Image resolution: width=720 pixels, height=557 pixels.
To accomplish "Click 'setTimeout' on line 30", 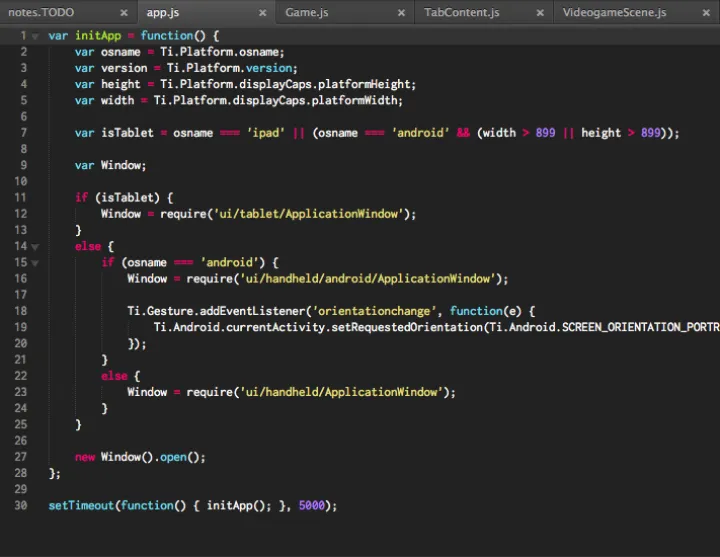I will (81, 505).
